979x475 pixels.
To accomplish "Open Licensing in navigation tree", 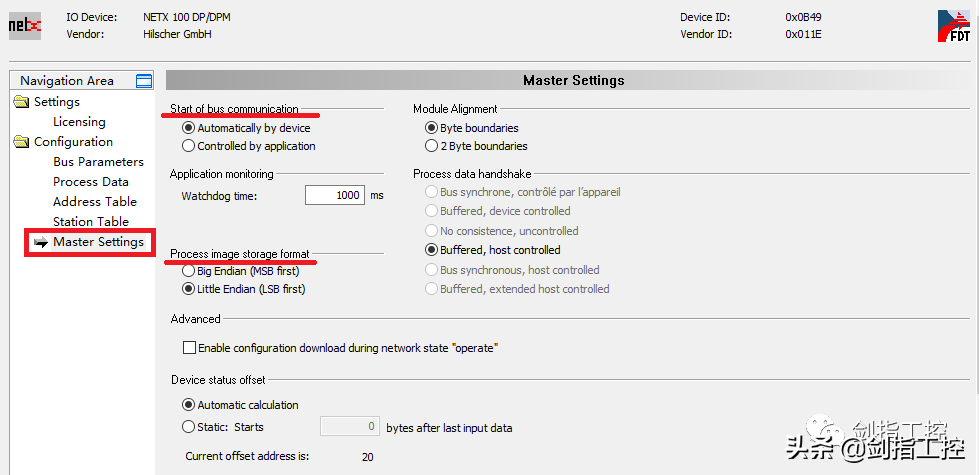I will click(79, 122).
